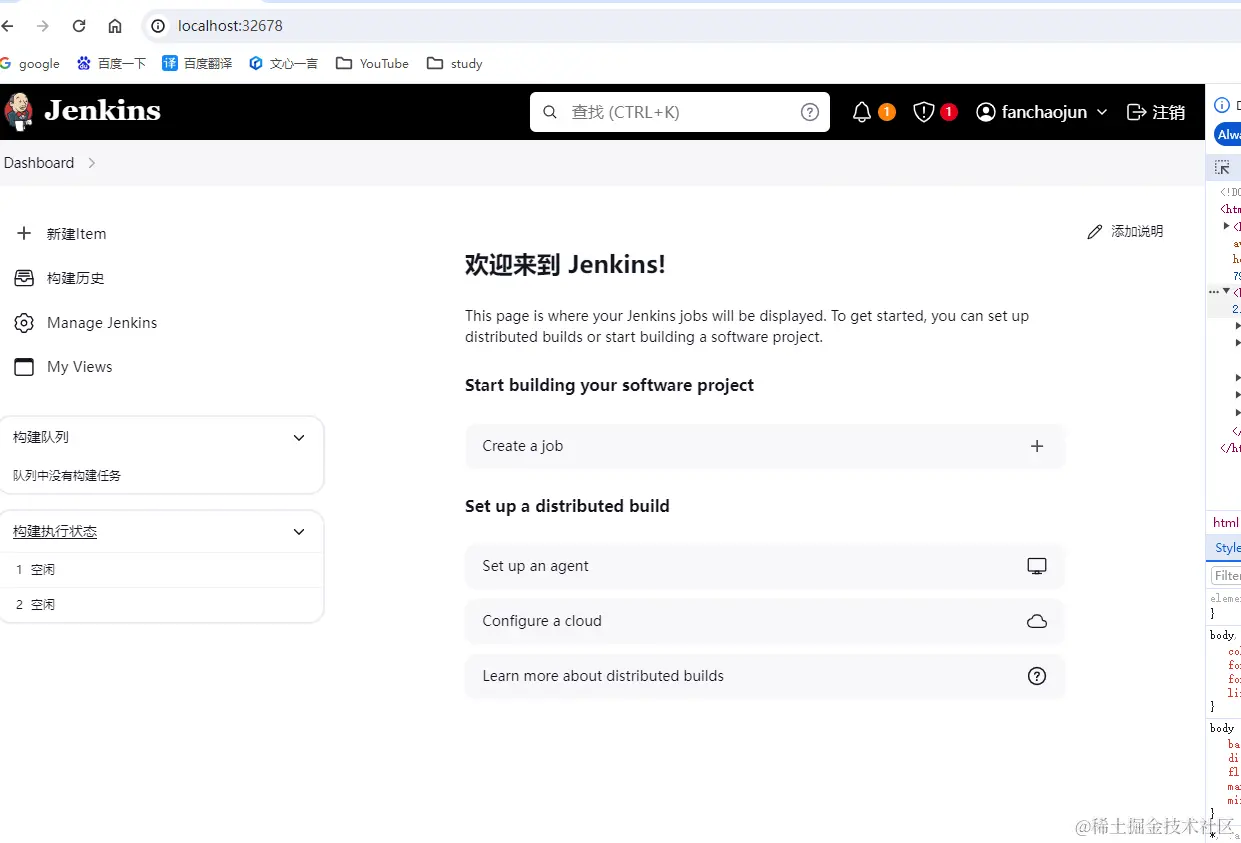Click the help icon beside Learn more about distributed builds
The image size is (1241, 843).
(1037, 676)
